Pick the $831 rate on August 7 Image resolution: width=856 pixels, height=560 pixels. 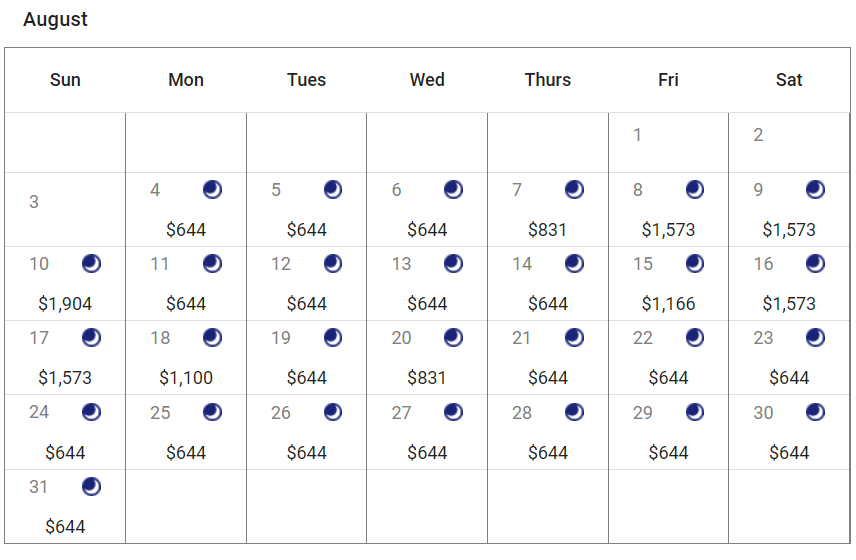pyautogui.click(x=547, y=230)
